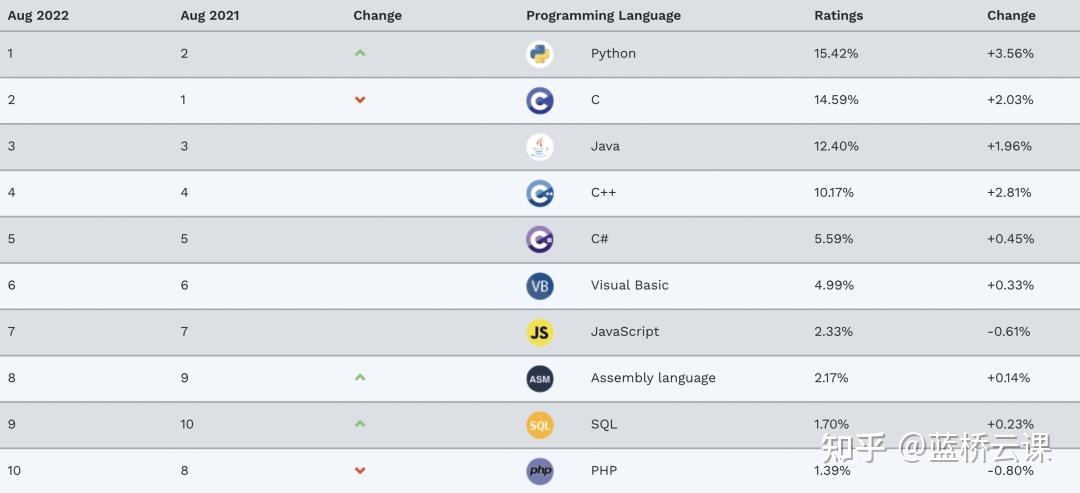
Task: Click the Programming Language column header
Action: tap(603, 15)
